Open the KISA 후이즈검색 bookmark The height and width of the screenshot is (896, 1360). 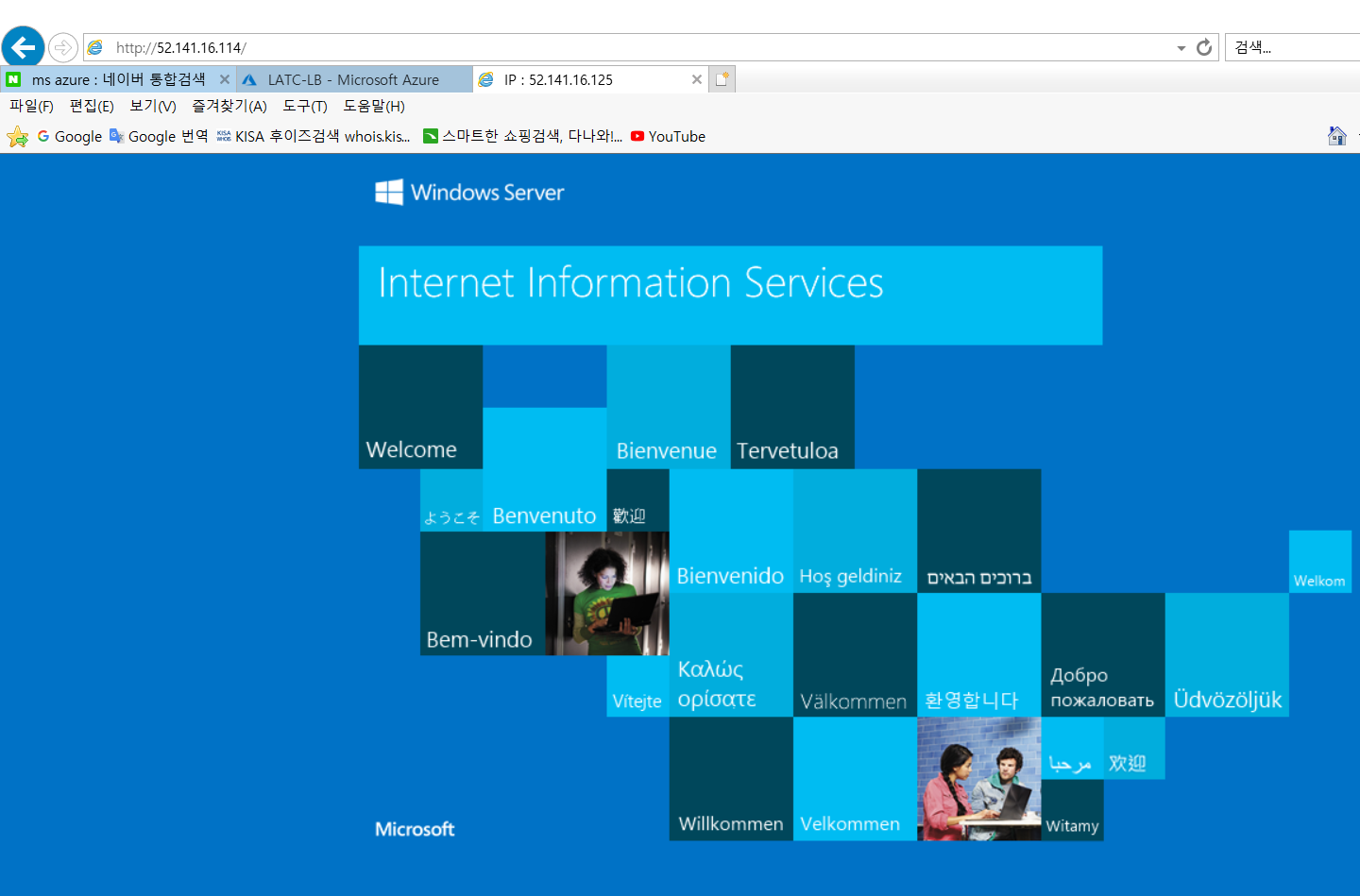(314, 136)
